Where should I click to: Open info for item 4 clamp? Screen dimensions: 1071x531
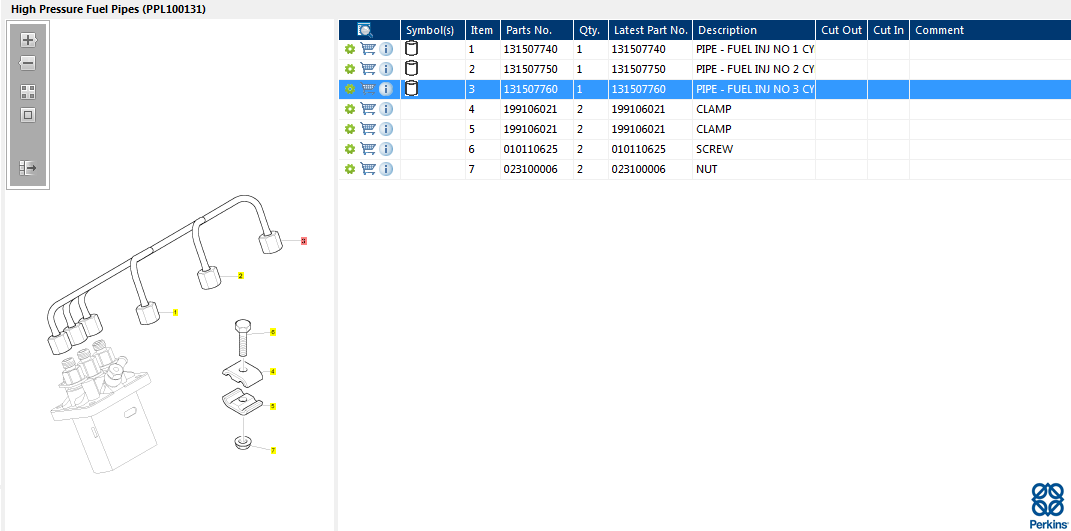(386, 109)
